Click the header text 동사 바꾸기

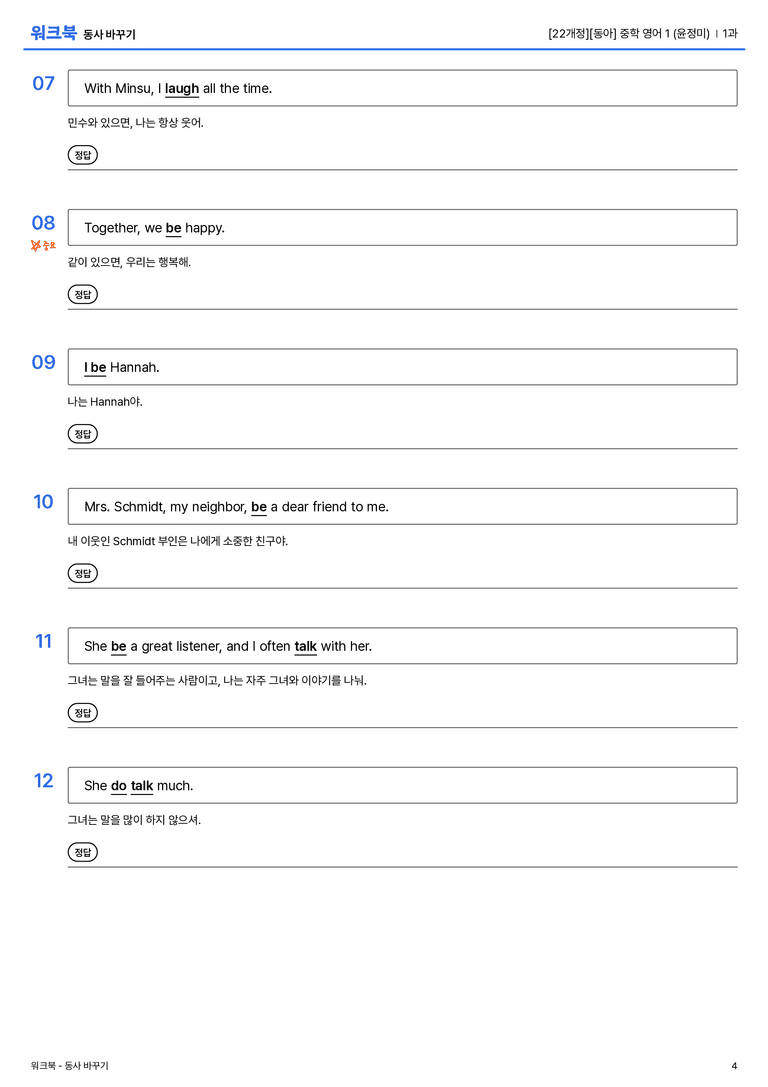tap(110, 34)
